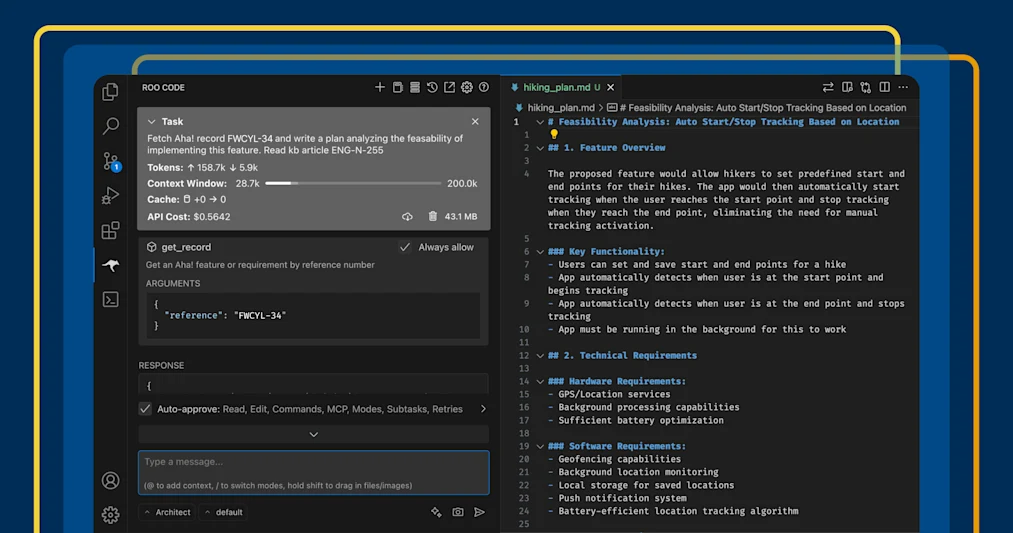
Task: Open Roo Code MCP servers icon
Action: [x=415, y=87]
